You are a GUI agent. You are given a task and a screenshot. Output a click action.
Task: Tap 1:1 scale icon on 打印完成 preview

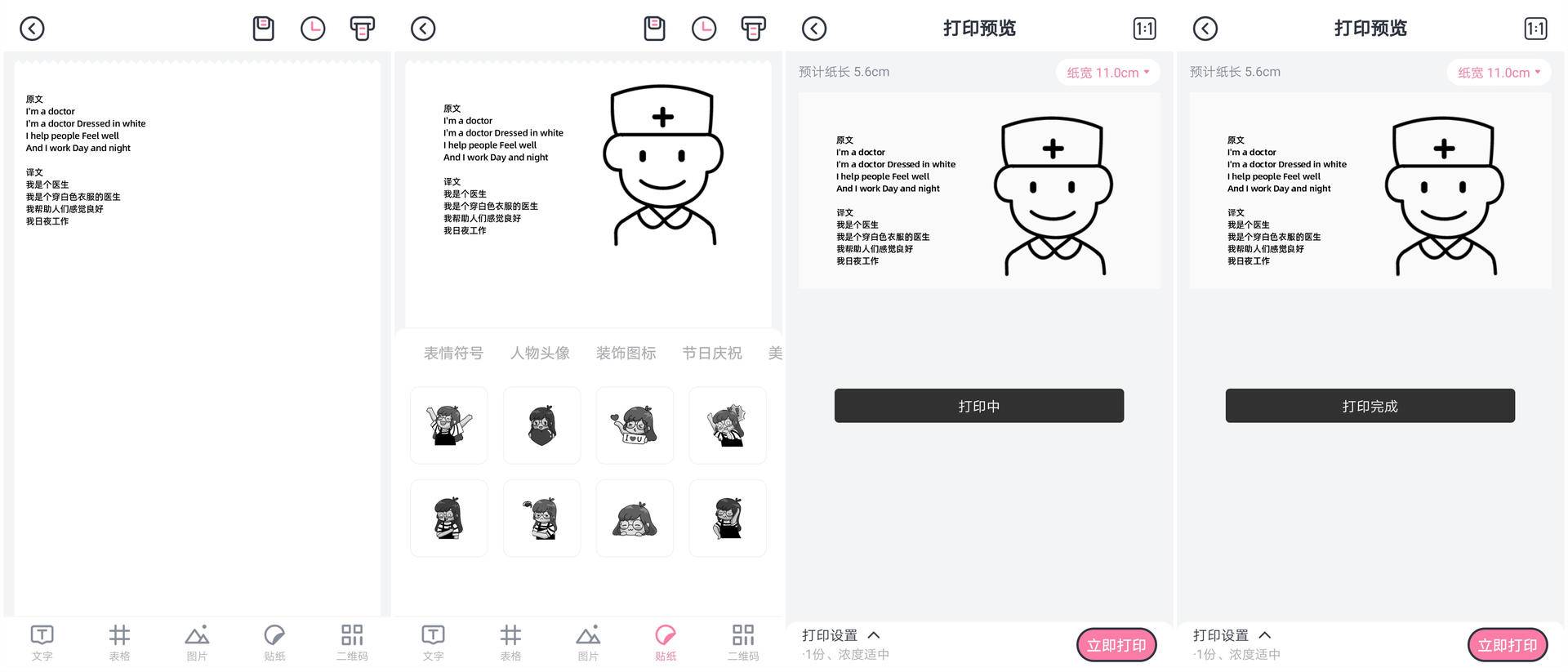coord(1535,29)
